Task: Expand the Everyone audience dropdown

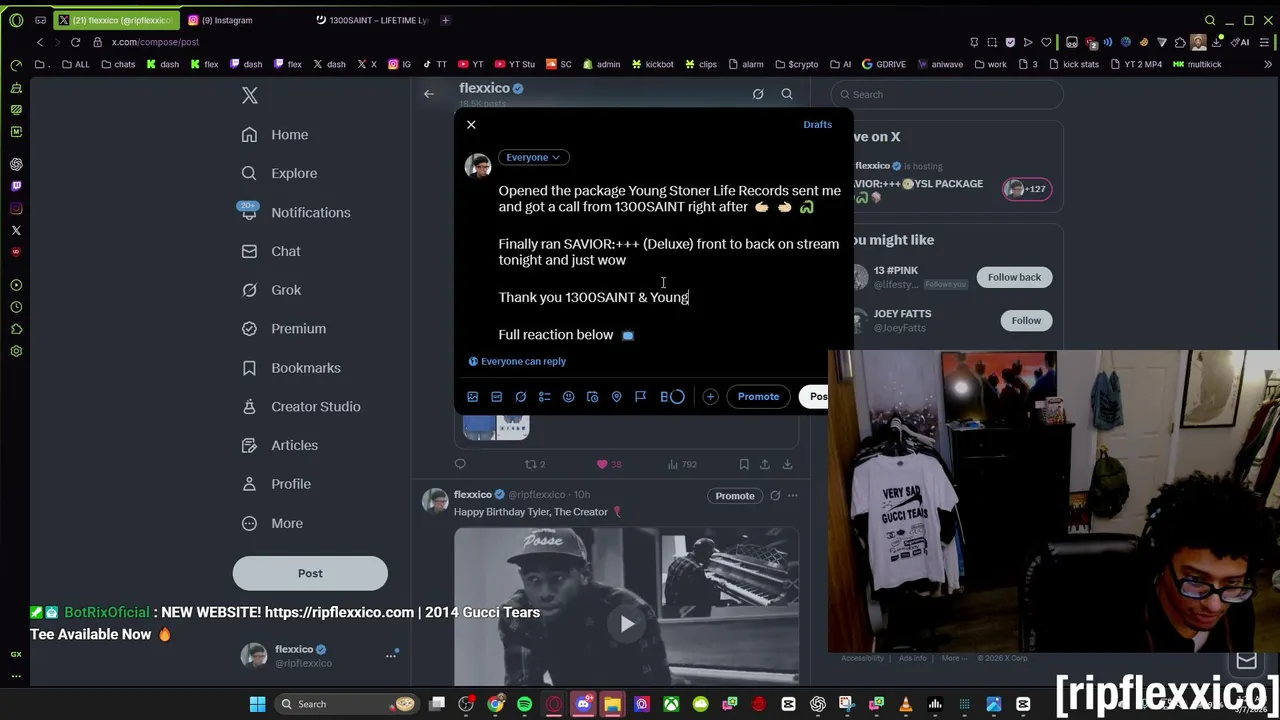Action: pyautogui.click(x=533, y=157)
